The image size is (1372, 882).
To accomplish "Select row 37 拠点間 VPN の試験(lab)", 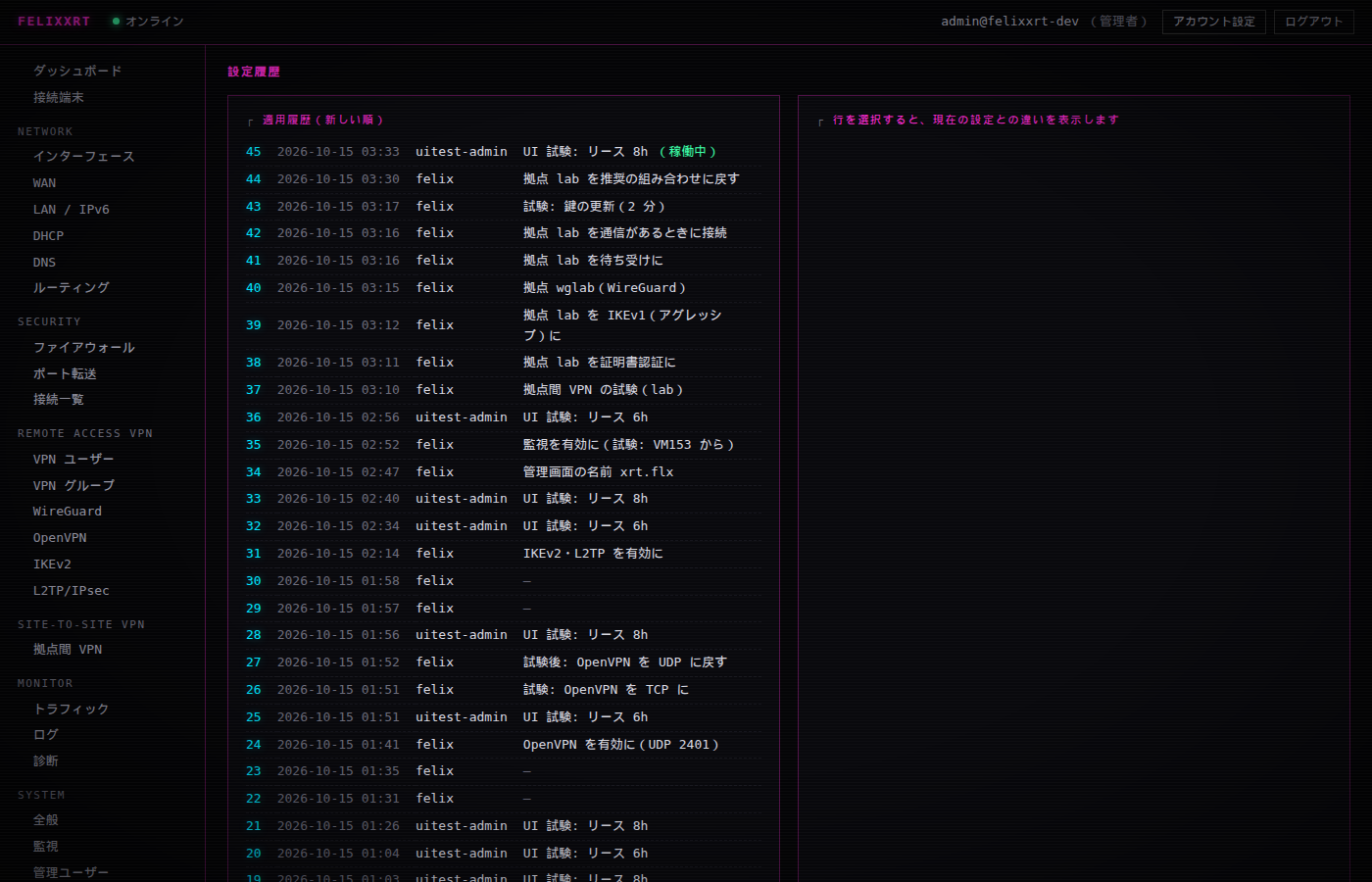I will coord(503,390).
